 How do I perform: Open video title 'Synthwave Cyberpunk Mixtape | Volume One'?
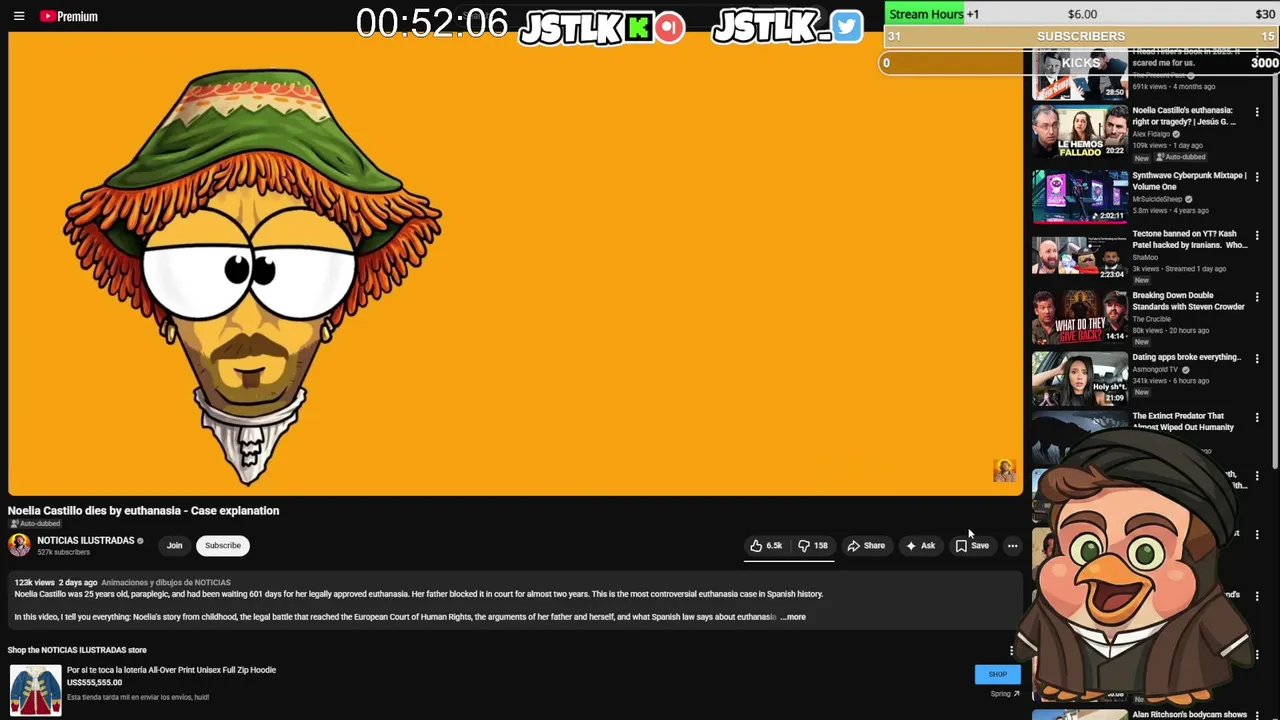point(1189,181)
